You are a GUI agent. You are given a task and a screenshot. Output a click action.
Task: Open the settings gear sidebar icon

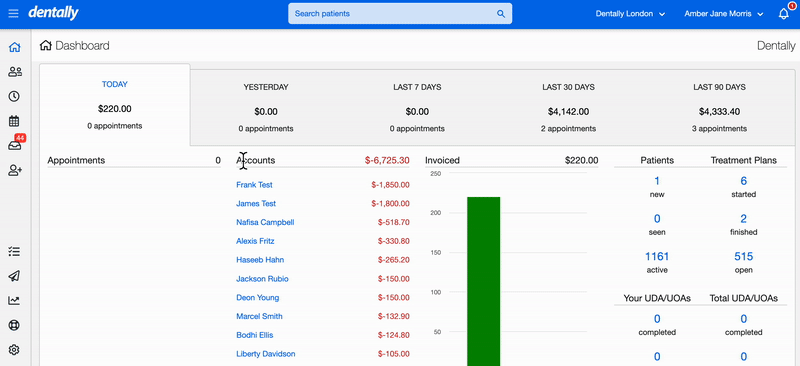(14, 350)
